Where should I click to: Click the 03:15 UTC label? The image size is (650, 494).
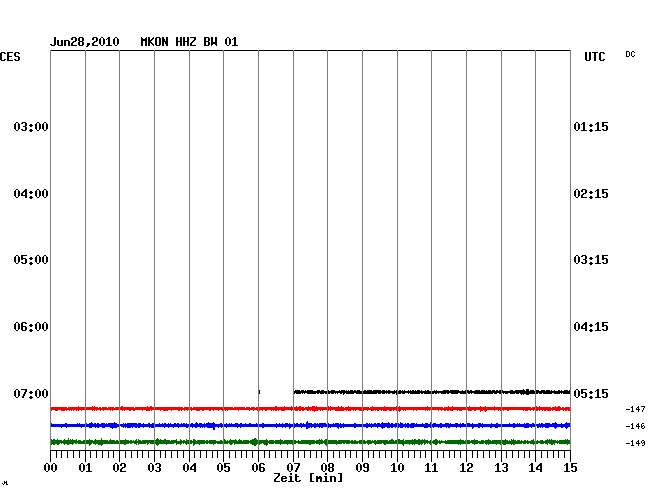tap(591, 260)
